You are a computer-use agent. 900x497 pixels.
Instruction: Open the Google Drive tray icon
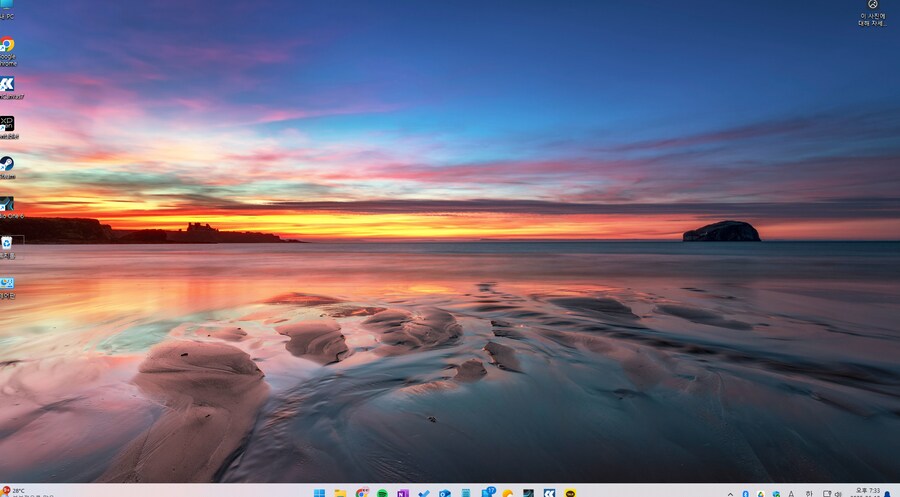point(761,494)
